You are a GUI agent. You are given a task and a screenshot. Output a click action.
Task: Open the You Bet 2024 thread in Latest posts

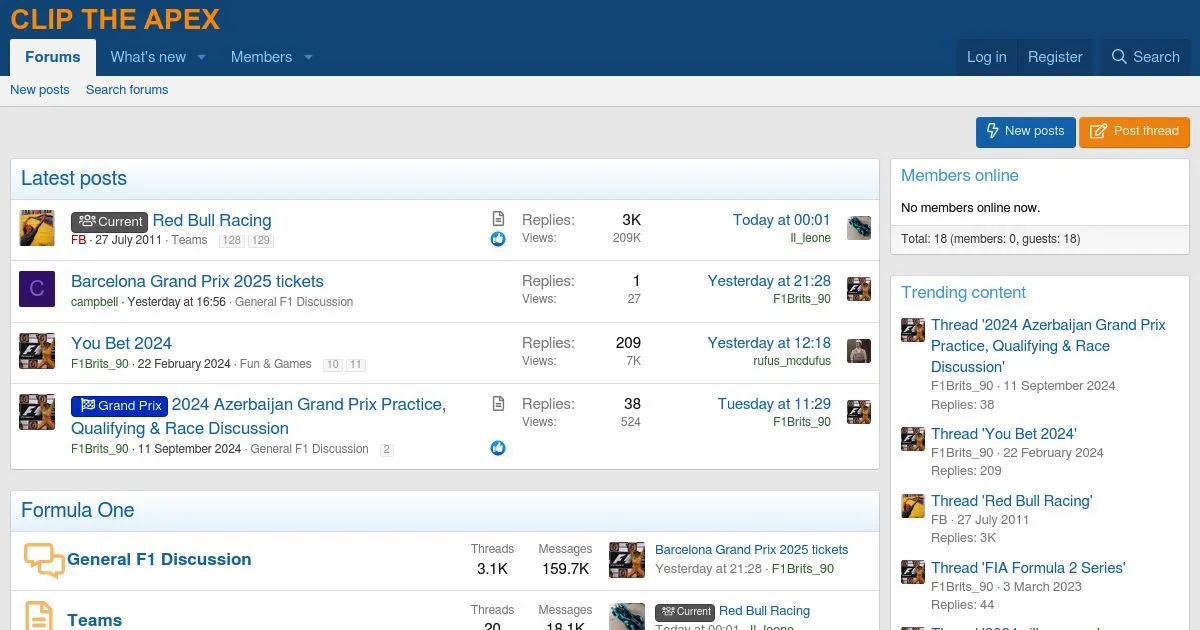point(121,343)
